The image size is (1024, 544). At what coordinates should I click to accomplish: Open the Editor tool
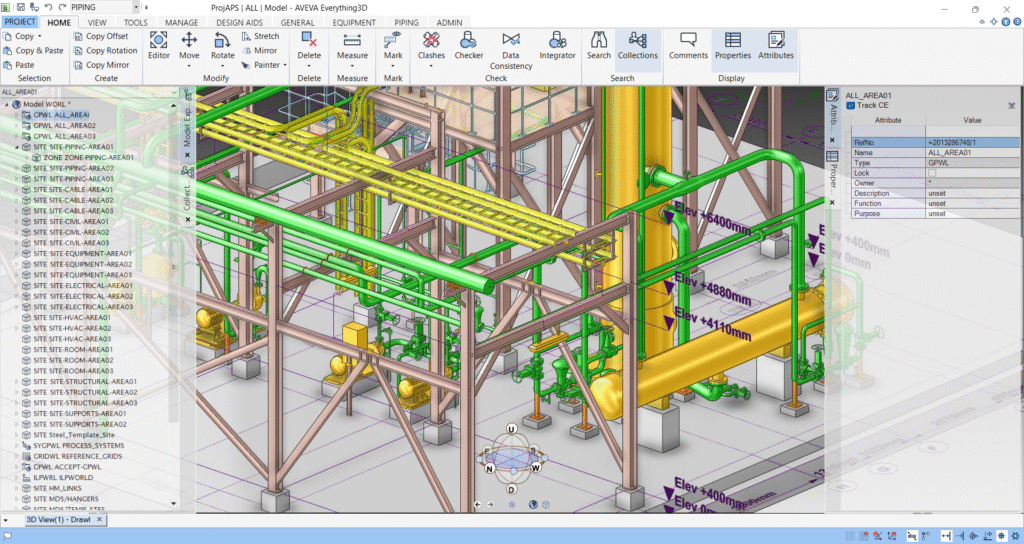[x=158, y=45]
